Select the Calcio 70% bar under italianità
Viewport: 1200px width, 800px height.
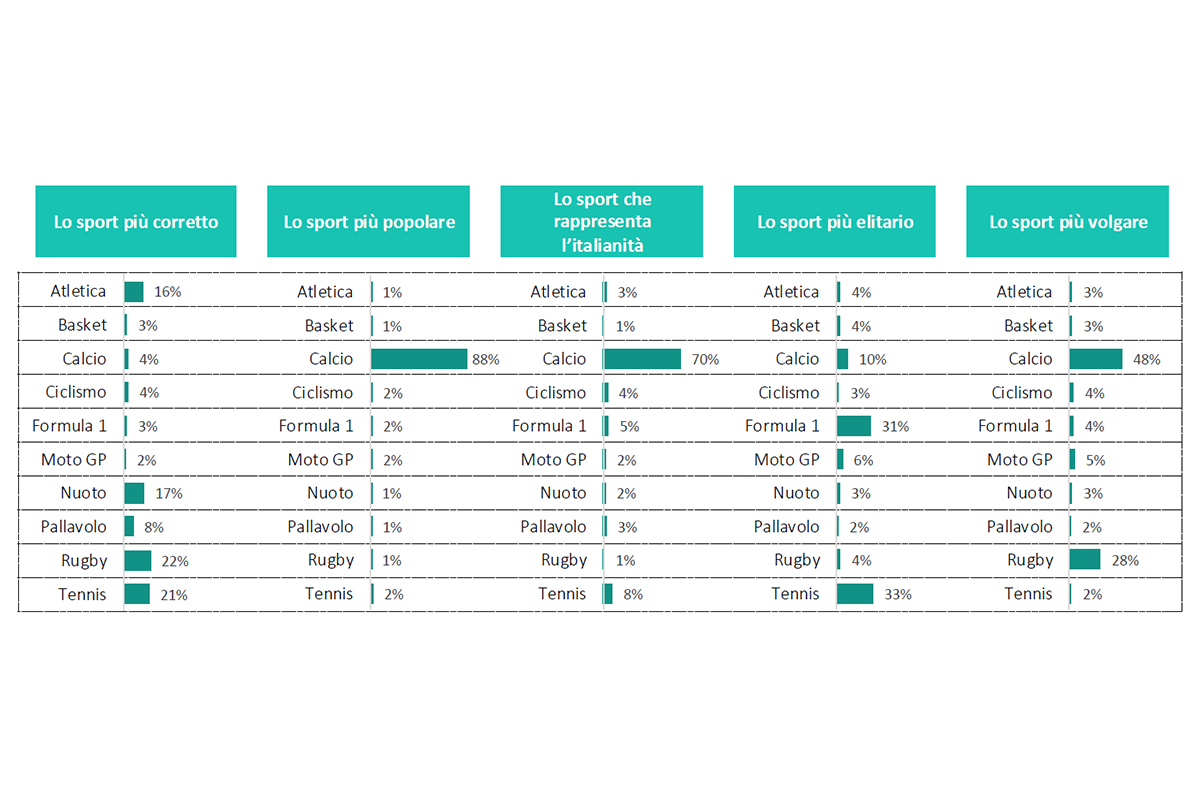click(642, 359)
